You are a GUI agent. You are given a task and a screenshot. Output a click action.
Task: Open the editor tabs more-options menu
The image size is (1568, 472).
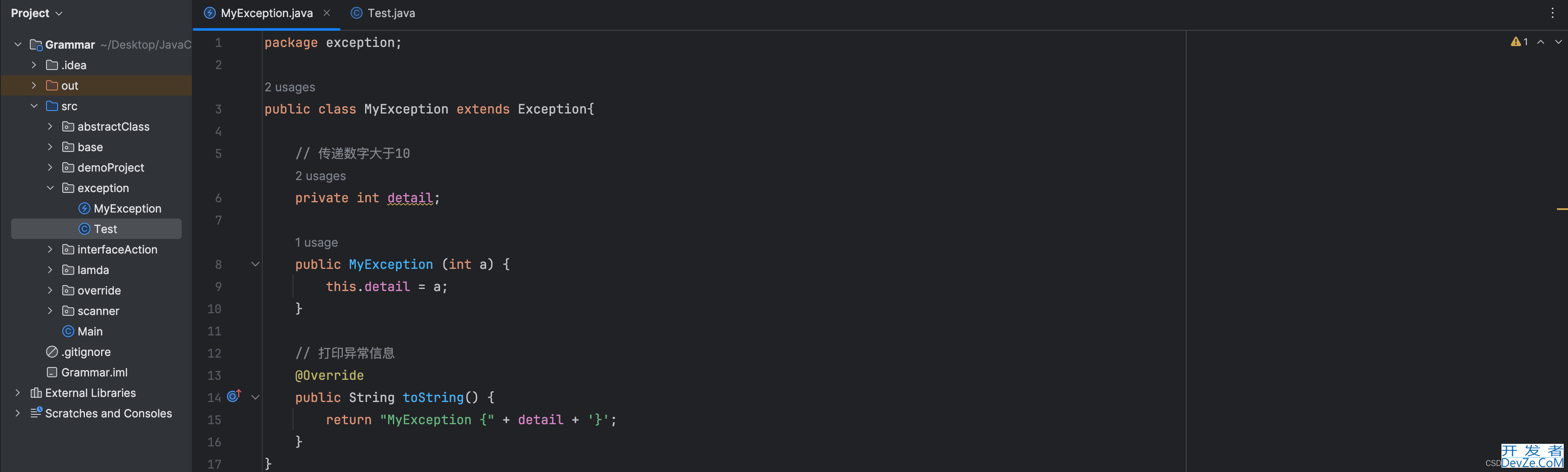1552,13
